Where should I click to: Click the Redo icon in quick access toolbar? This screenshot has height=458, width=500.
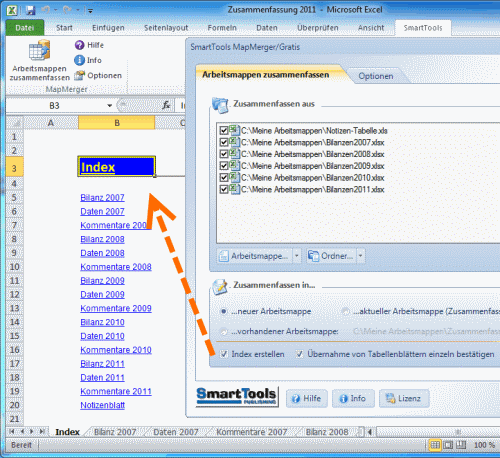[67, 10]
